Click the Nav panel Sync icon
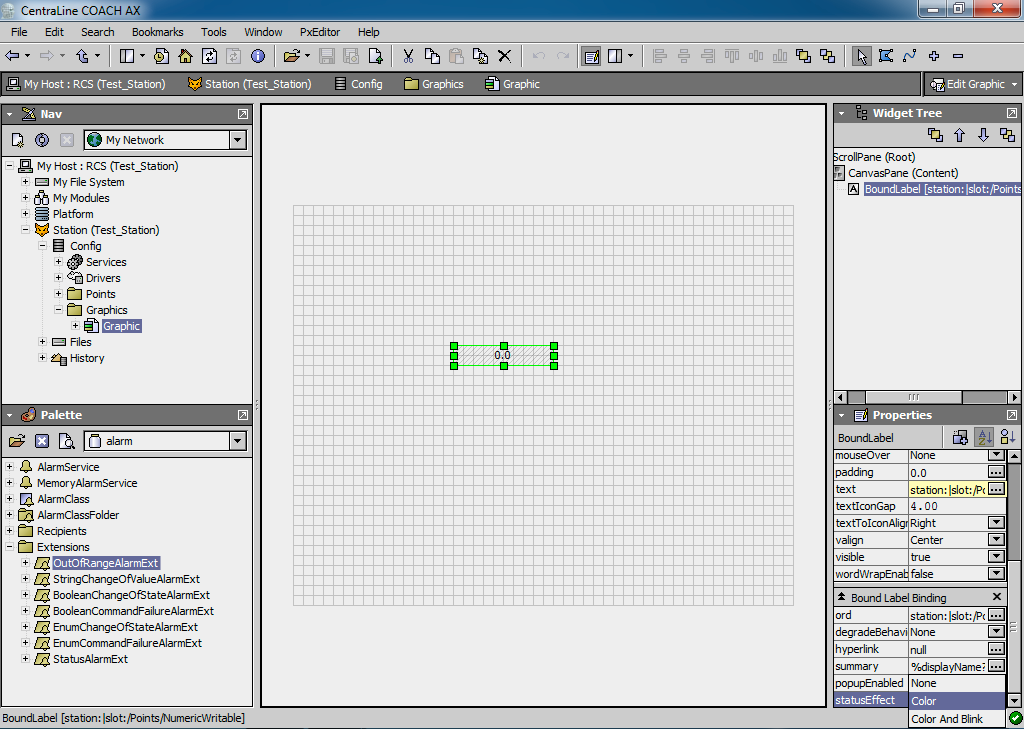This screenshot has width=1024, height=729. pyautogui.click(x=42, y=140)
